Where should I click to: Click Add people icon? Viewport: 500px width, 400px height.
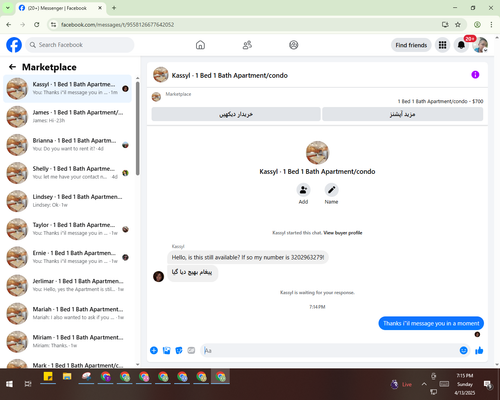pyautogui.click(x=303, y=190)
